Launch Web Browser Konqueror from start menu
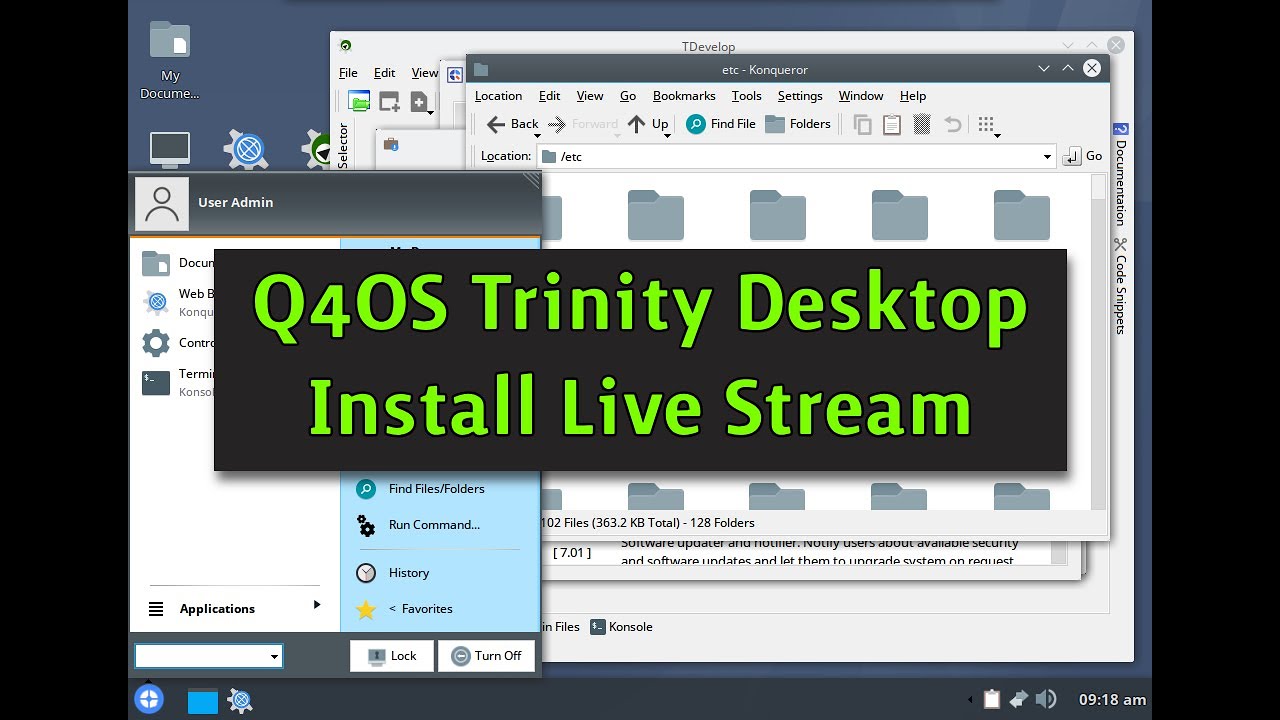Viewport: 1280px width, 720px height. point(178,302)
